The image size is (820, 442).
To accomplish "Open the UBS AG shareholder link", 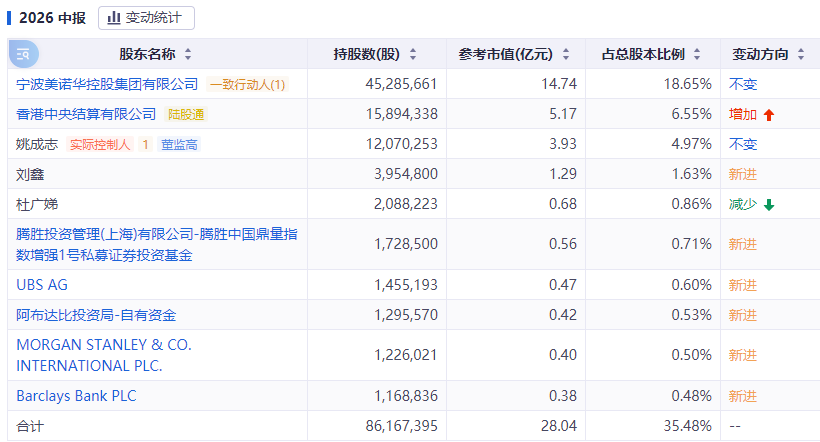I will pos(42,285).
